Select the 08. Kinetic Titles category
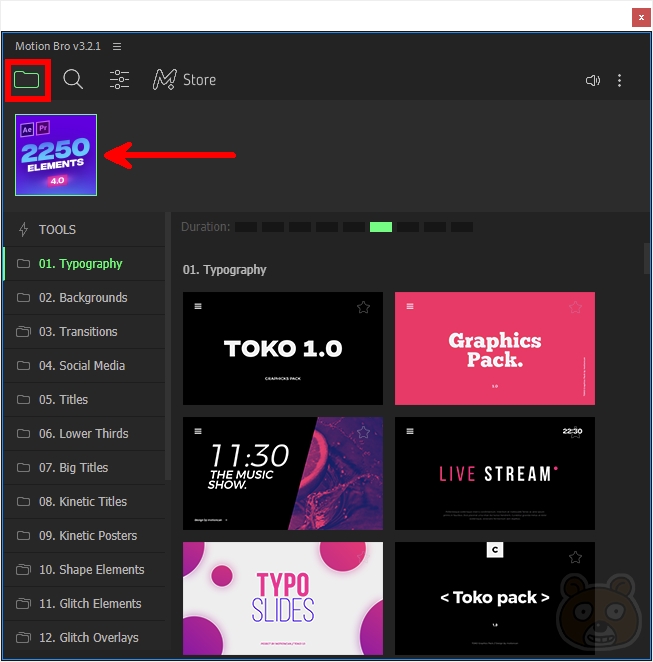This screenshot has width=653, height=662. (84, 502)
